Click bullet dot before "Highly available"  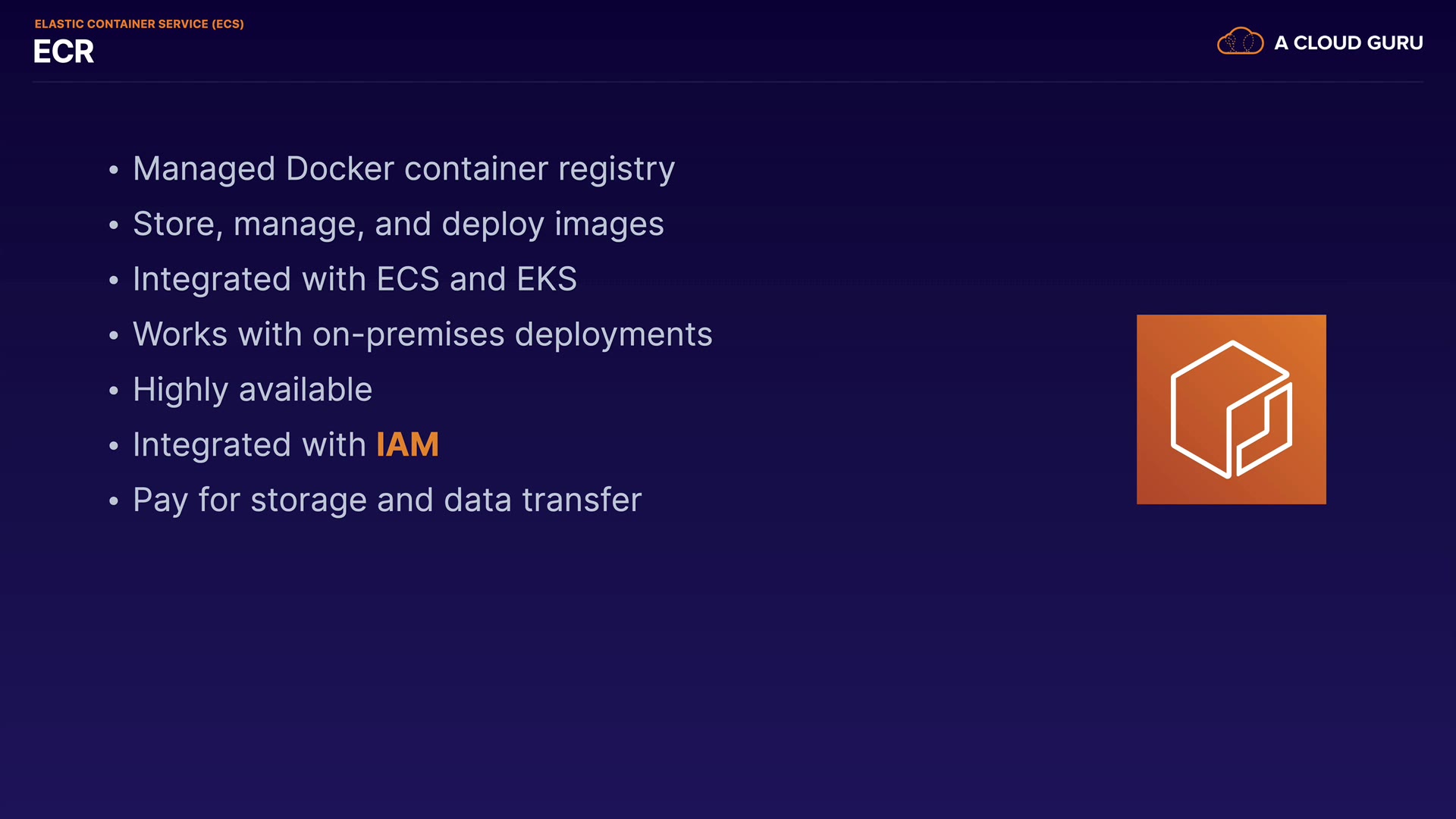pyautogui.click(x=114, y=391)
